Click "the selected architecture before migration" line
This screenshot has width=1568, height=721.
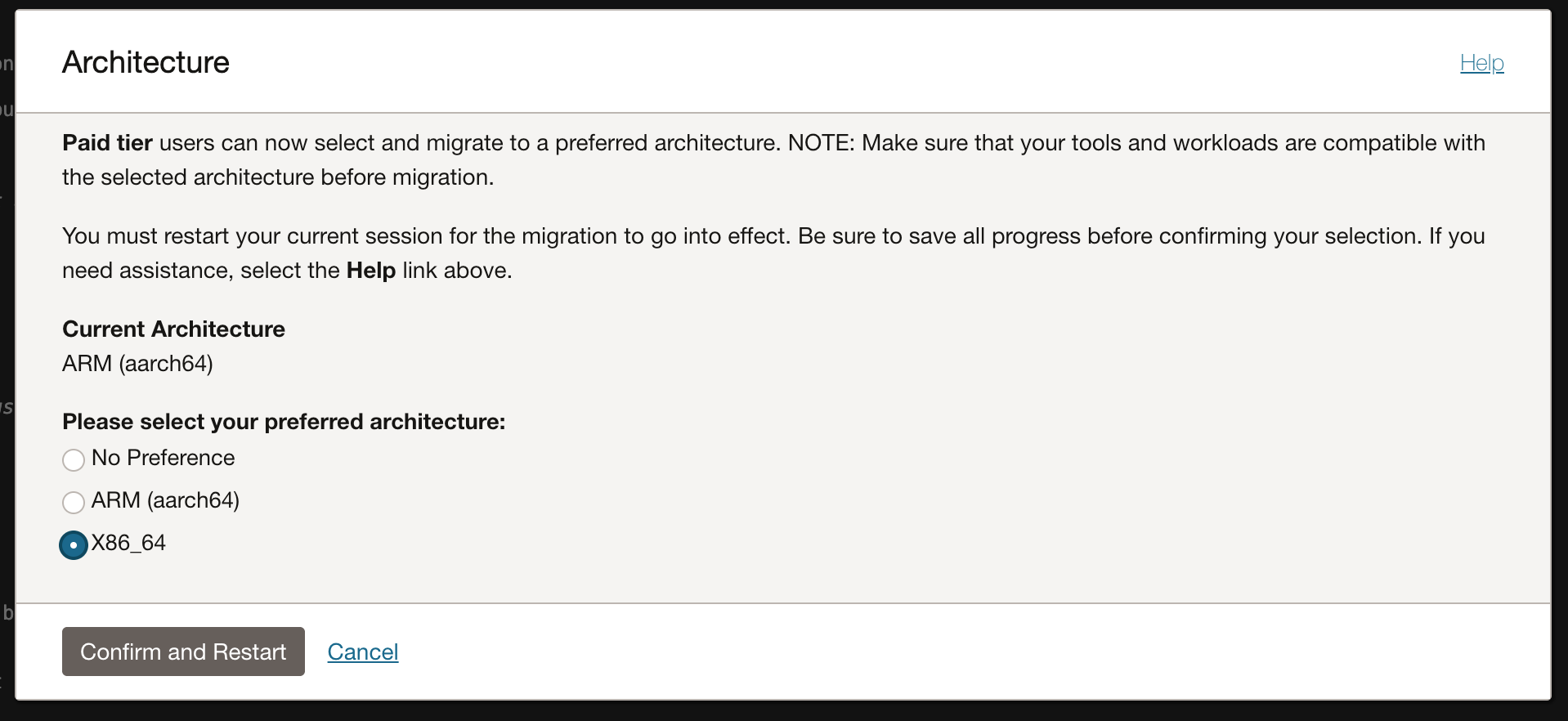click(x=278, y=177)
